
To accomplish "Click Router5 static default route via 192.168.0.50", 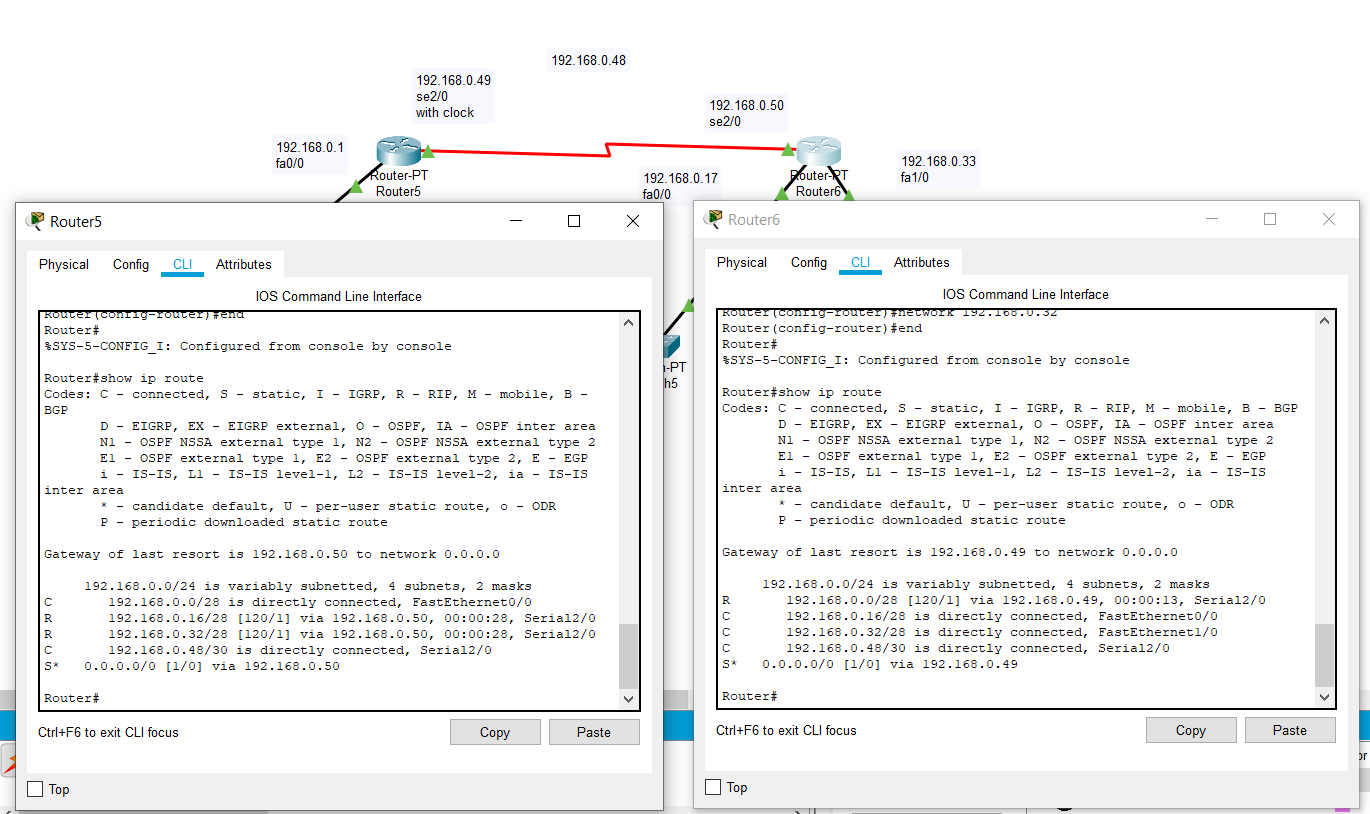I will click(x=192, y=666).
